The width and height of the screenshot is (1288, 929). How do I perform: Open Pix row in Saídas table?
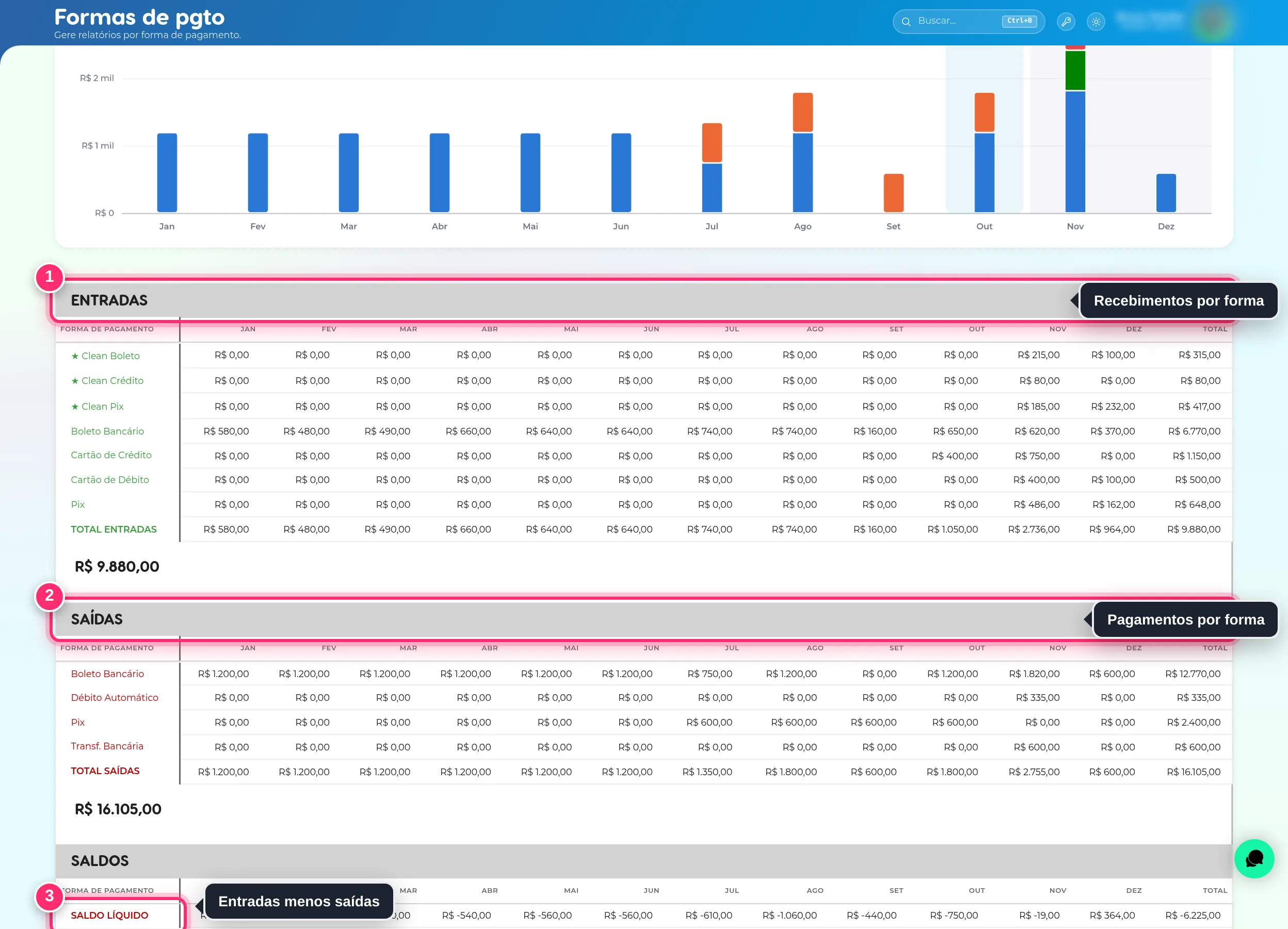(x=78, y=723)
